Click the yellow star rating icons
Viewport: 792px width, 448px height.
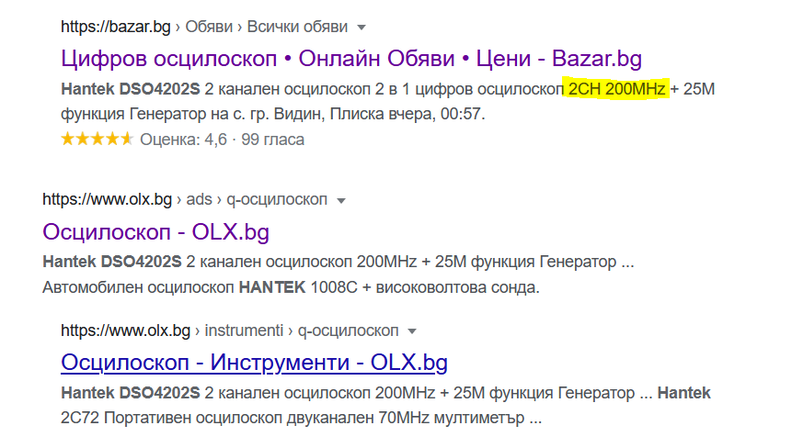point(96,139)
